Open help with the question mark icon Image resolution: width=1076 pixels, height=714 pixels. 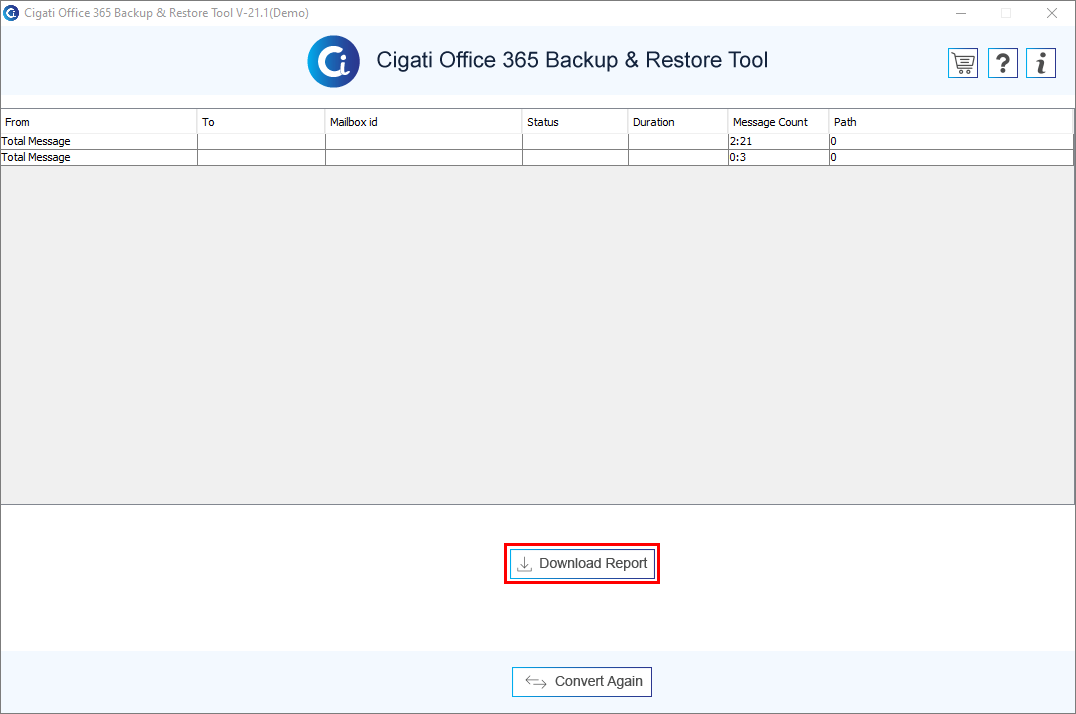[1003, 63]
